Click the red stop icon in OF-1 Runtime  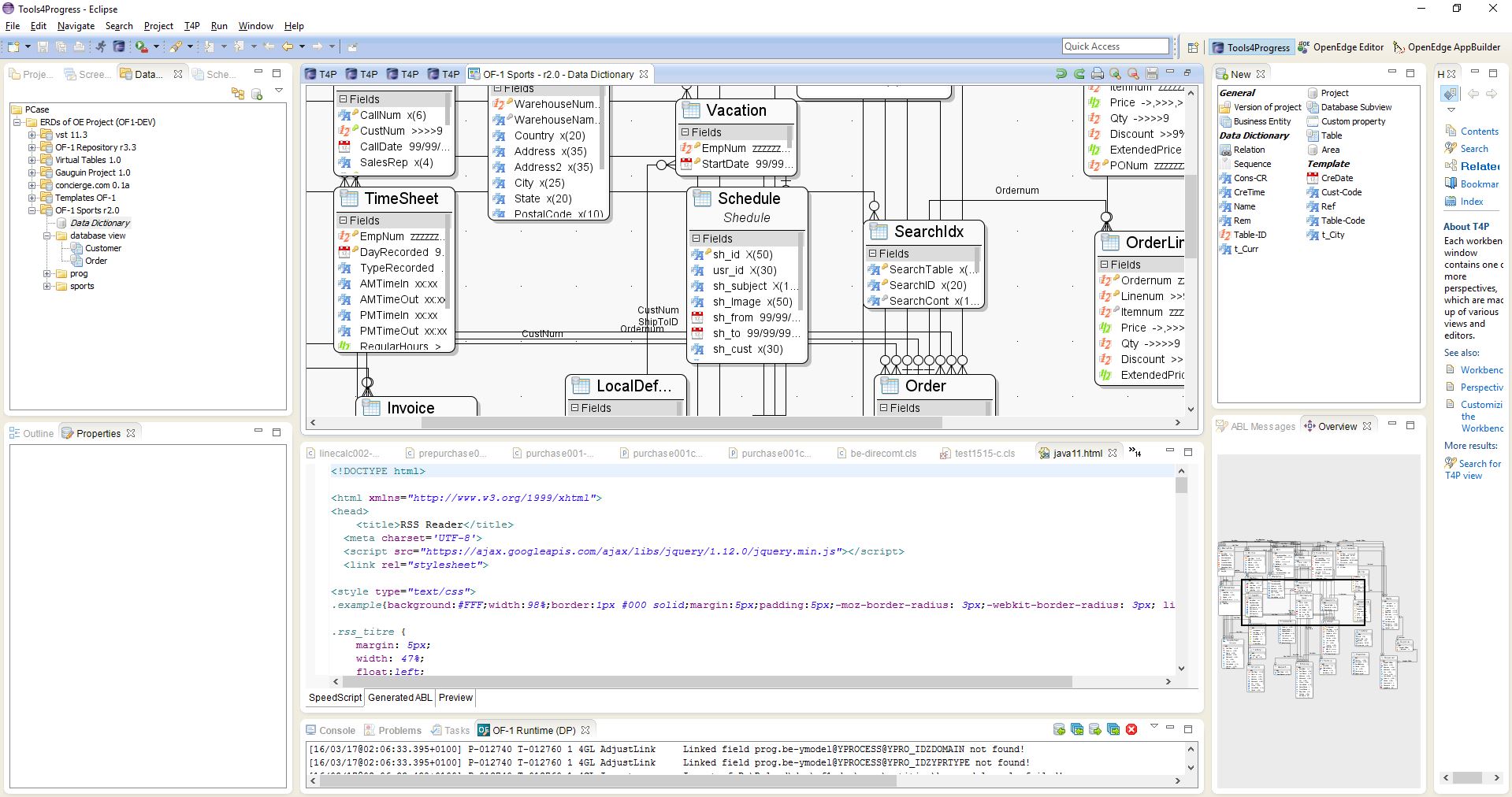coord(1131,729)
